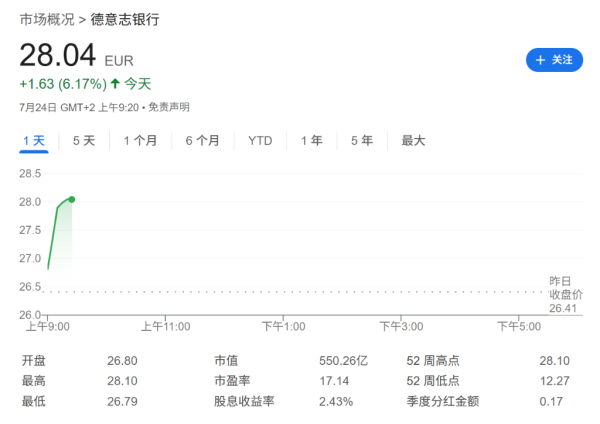600x424 pixels.
Task: Click the 下午3:00 axis label
Action: (401, 326)
